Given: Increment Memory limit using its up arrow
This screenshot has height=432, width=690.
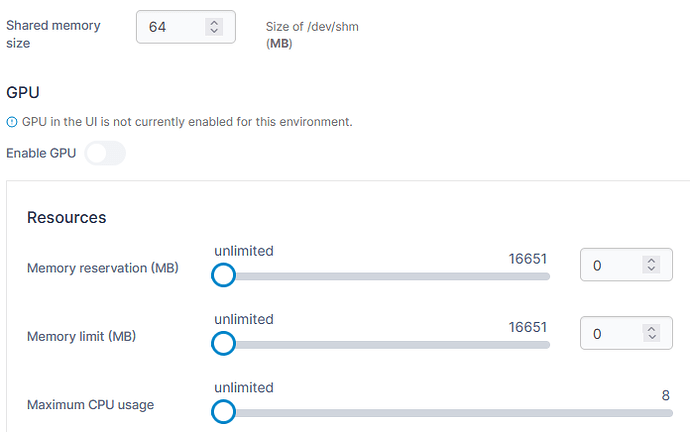Looking at the screenshot, I should pos(651,329).
